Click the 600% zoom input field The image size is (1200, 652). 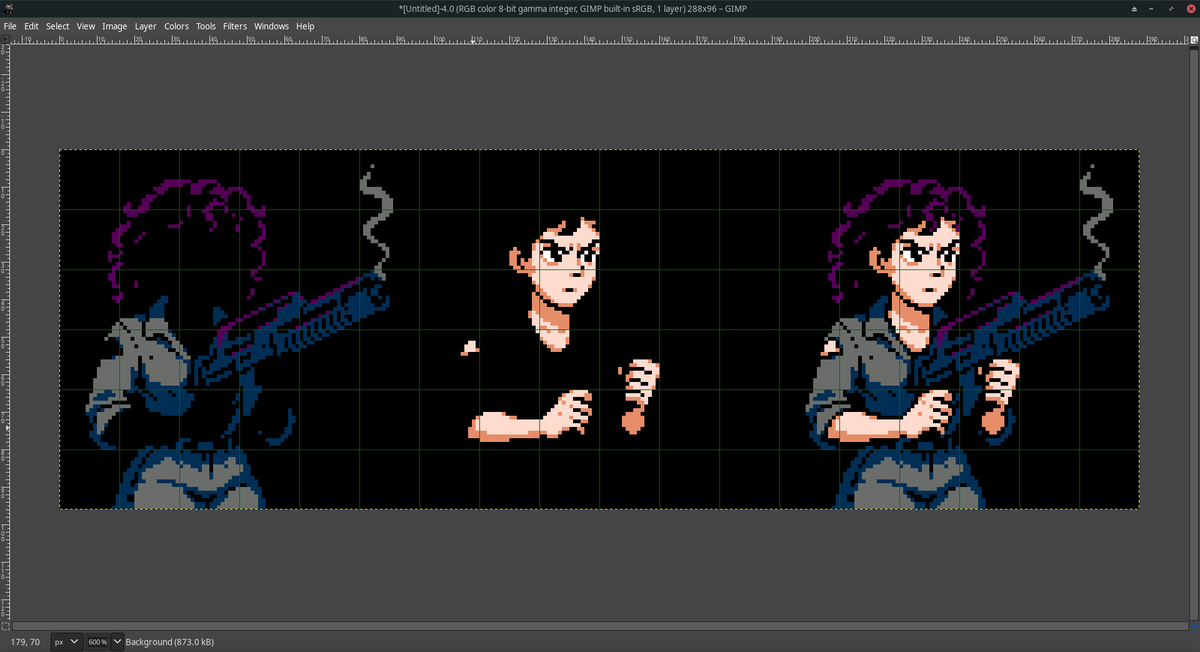click(x=97, y=641)
